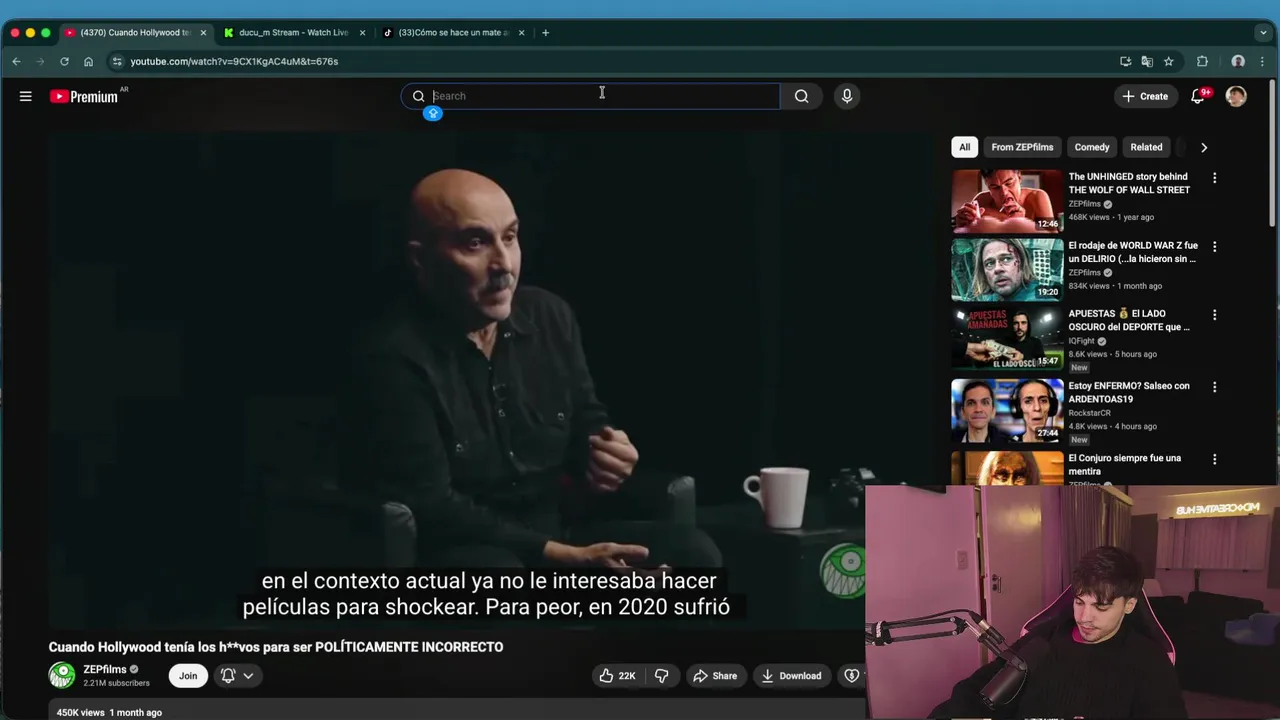Image resolution: width=1280 pixels, height=720 pixels.
Task: Go to YouTube Premium home logo
Action: pyautogui.click(x=84, y=96)
